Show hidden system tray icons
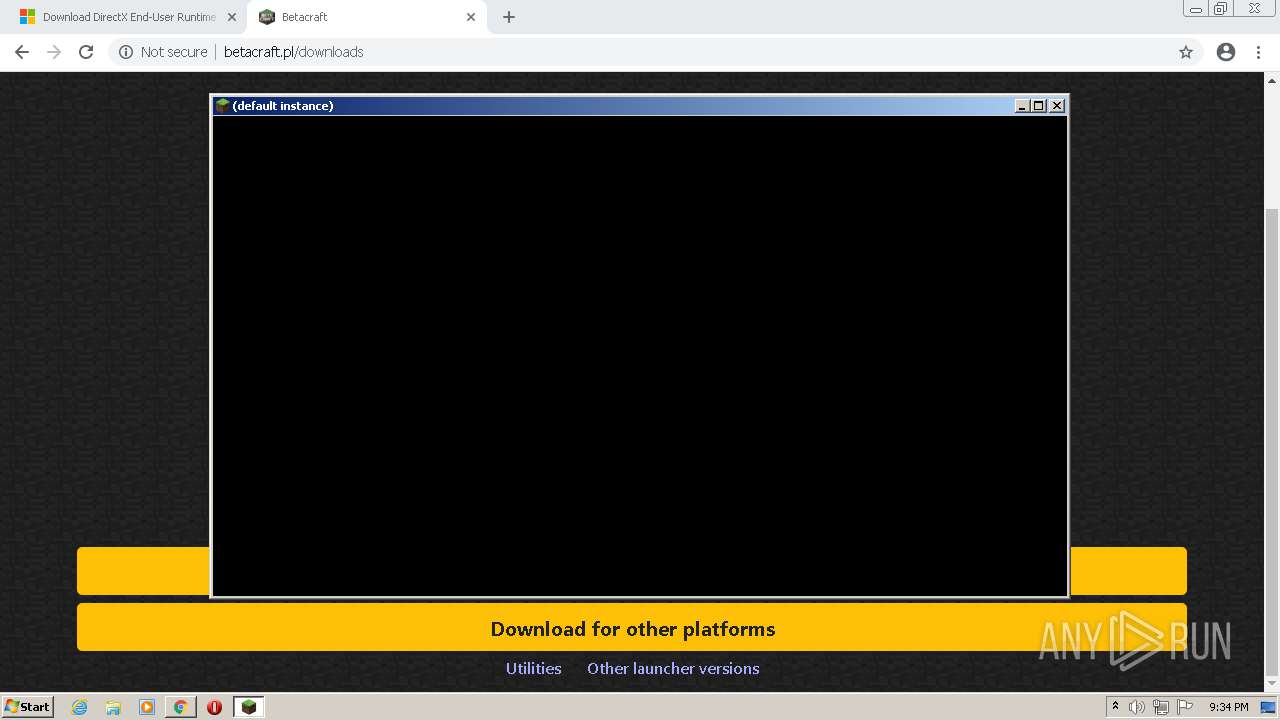This screenshot has width=1280, height=720. pyautogui.click(x=1115, y=707)
